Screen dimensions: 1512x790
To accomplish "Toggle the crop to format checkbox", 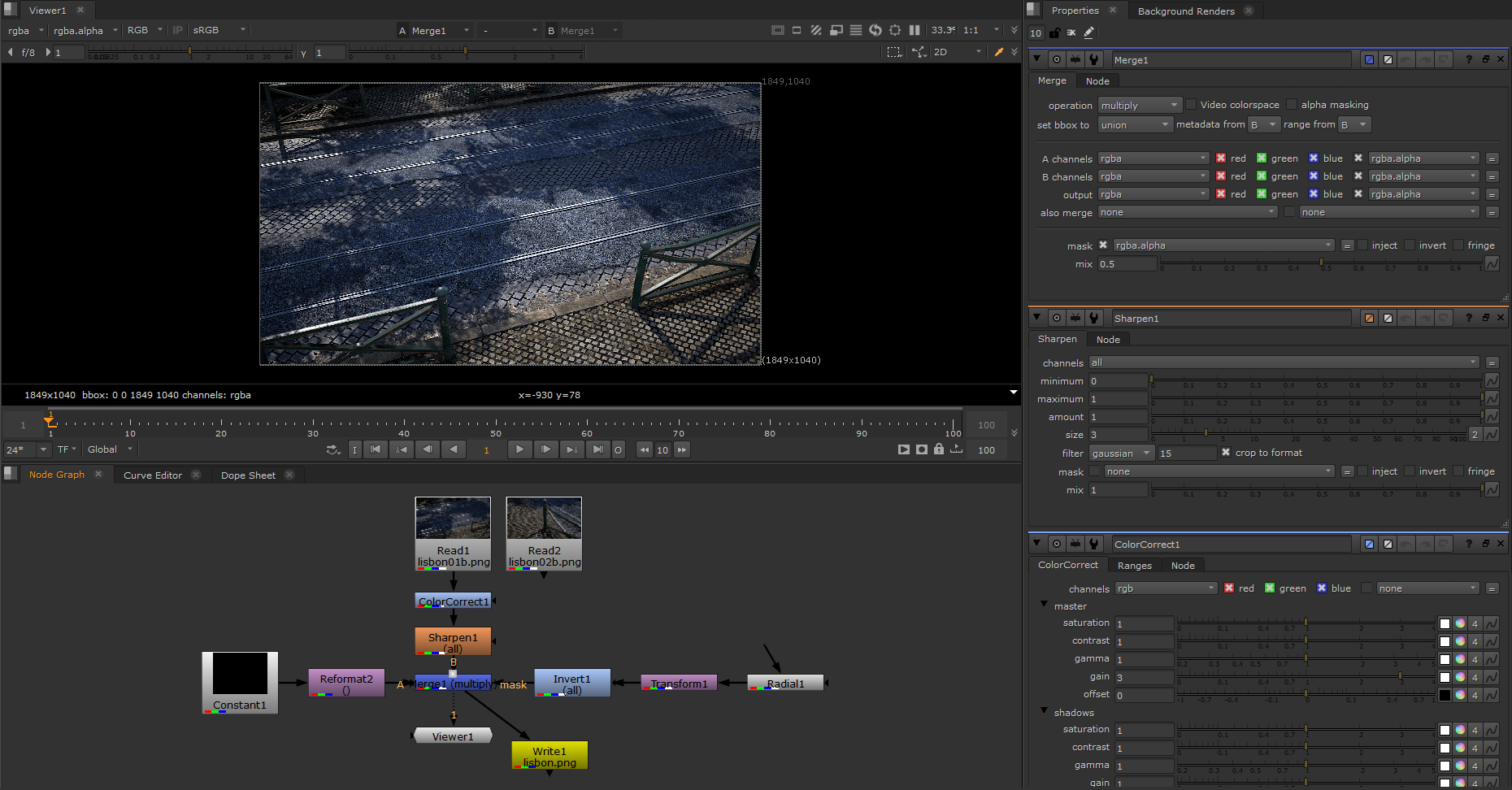I will [1226, 453].
